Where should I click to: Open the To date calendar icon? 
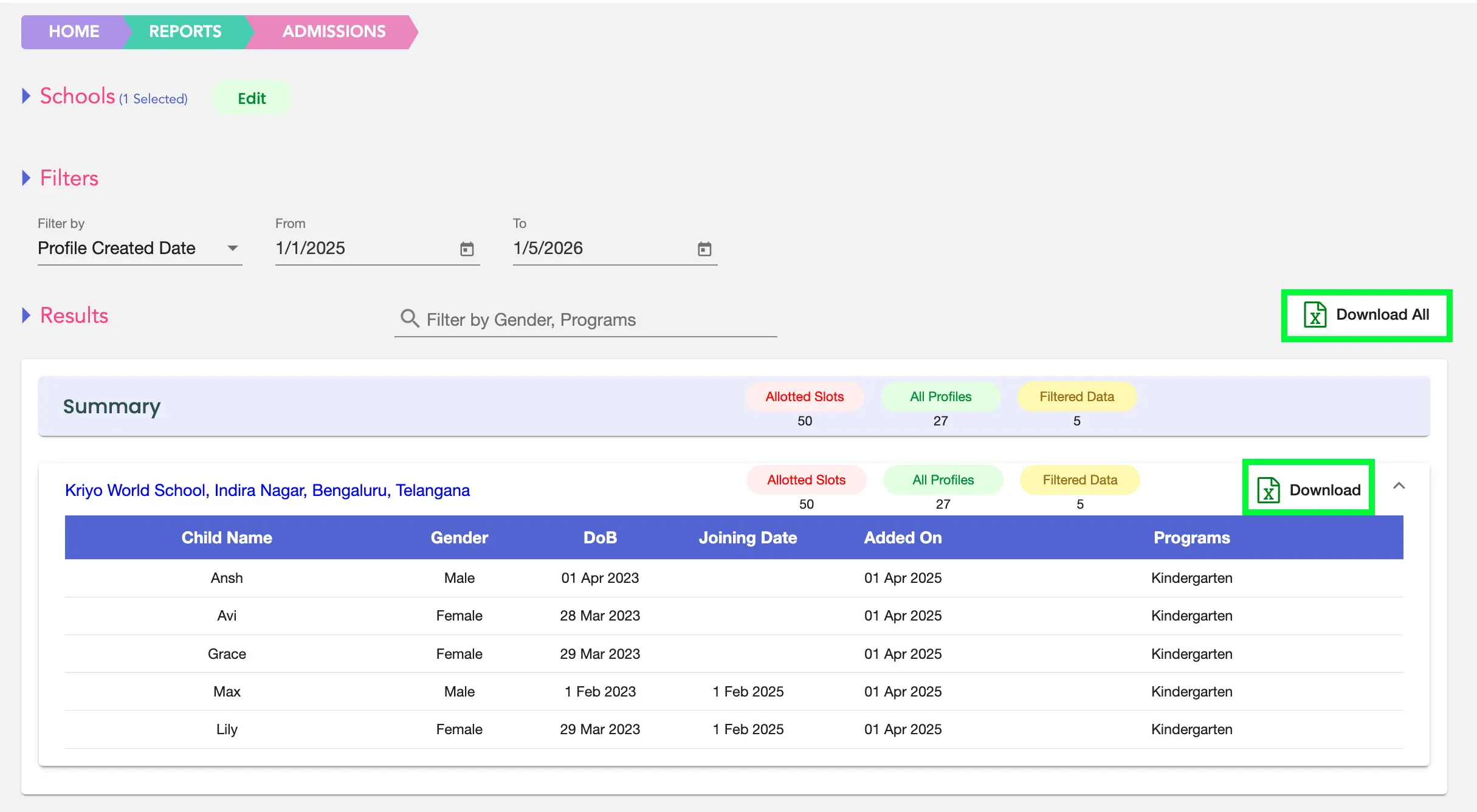tap(704, 249)
